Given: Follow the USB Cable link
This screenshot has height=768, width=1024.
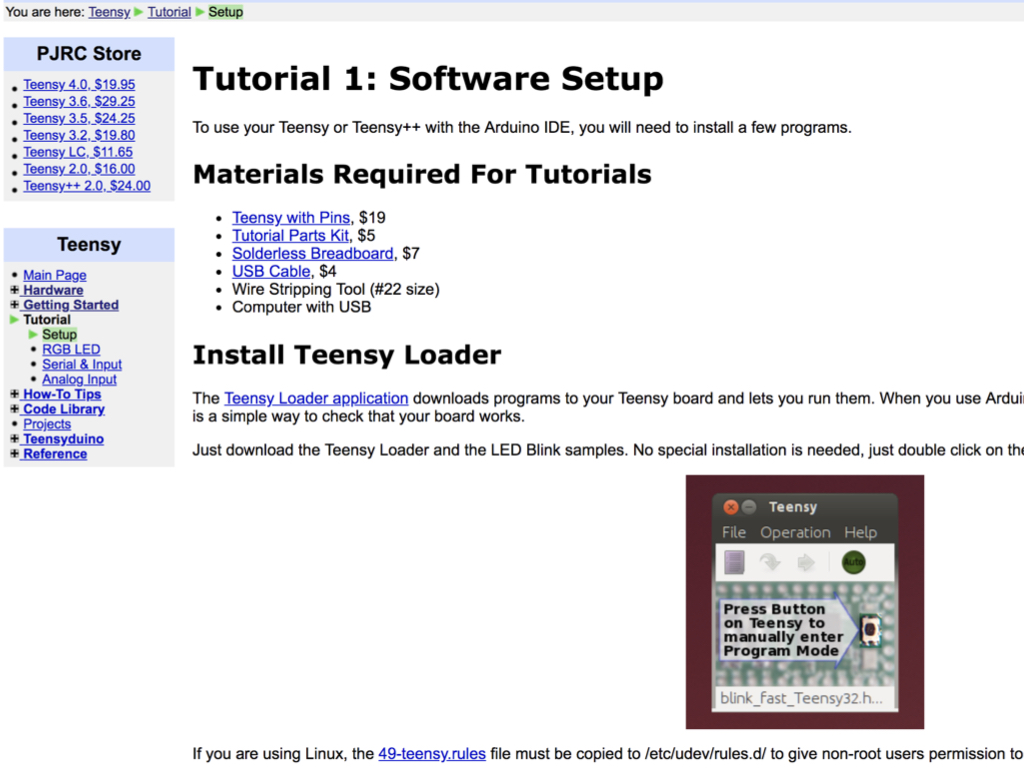Looking at the screenshot, I should tap(271, 271).
